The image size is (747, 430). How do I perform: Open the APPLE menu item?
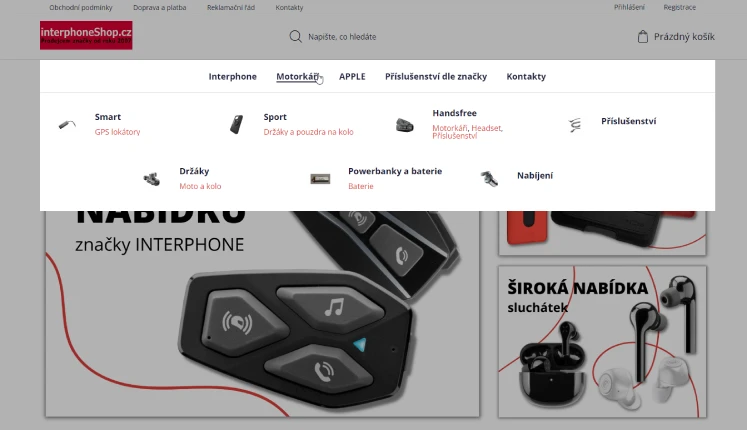pos(352,77)
